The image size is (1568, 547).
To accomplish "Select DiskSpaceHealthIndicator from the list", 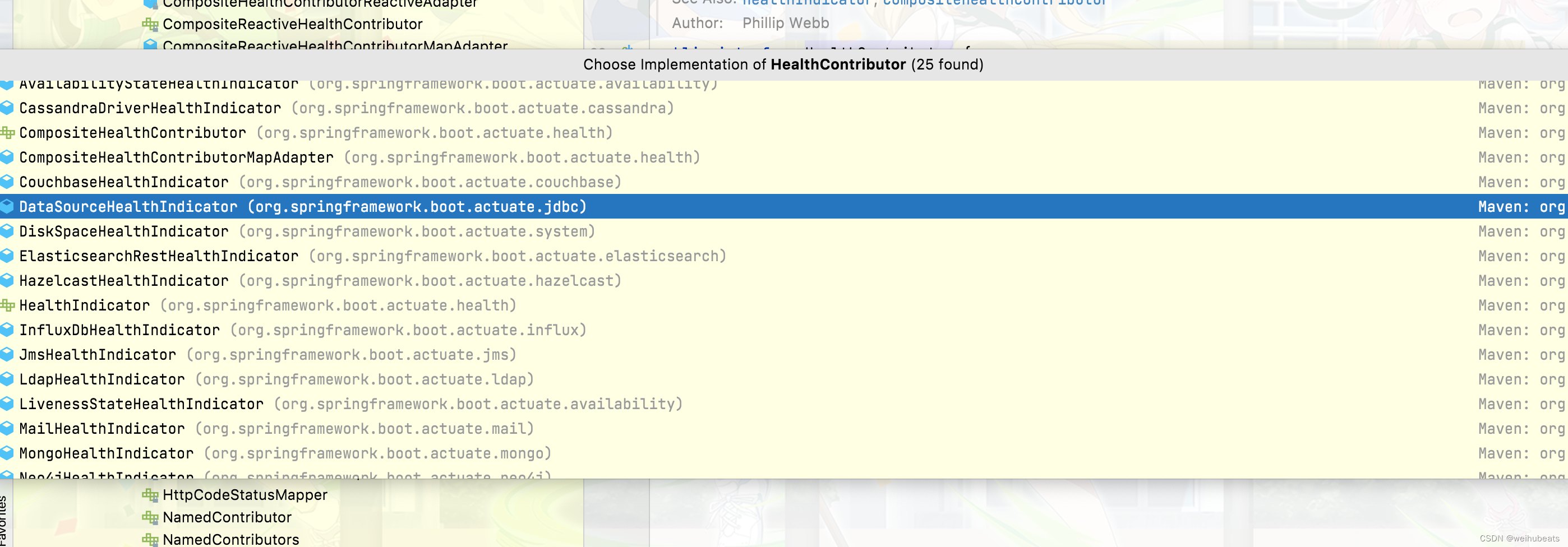I will [784, 231].
